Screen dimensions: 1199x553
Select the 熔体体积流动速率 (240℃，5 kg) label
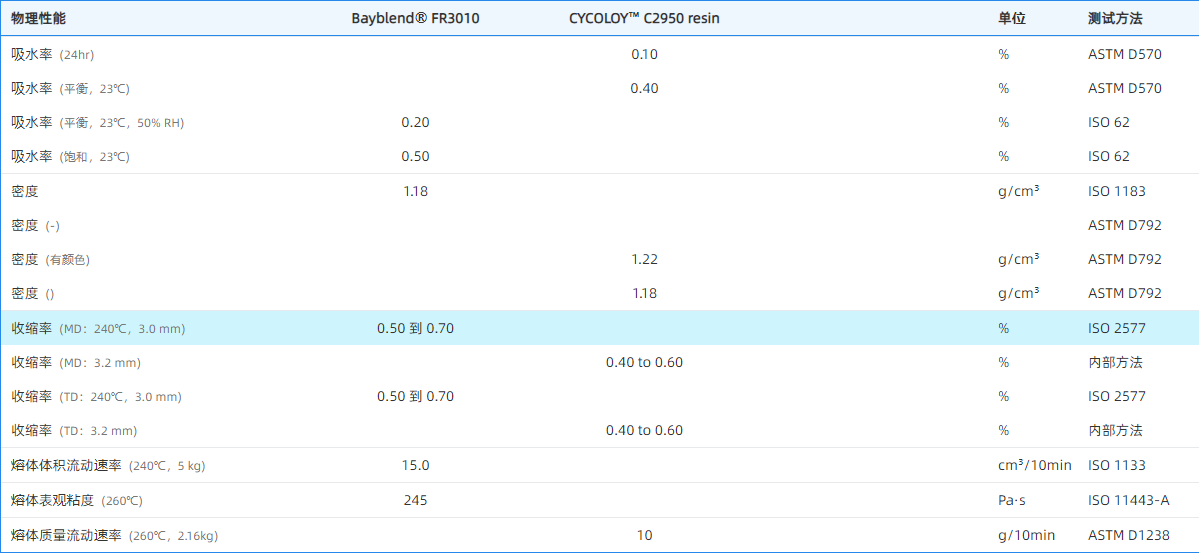click(x=108, y=465)
